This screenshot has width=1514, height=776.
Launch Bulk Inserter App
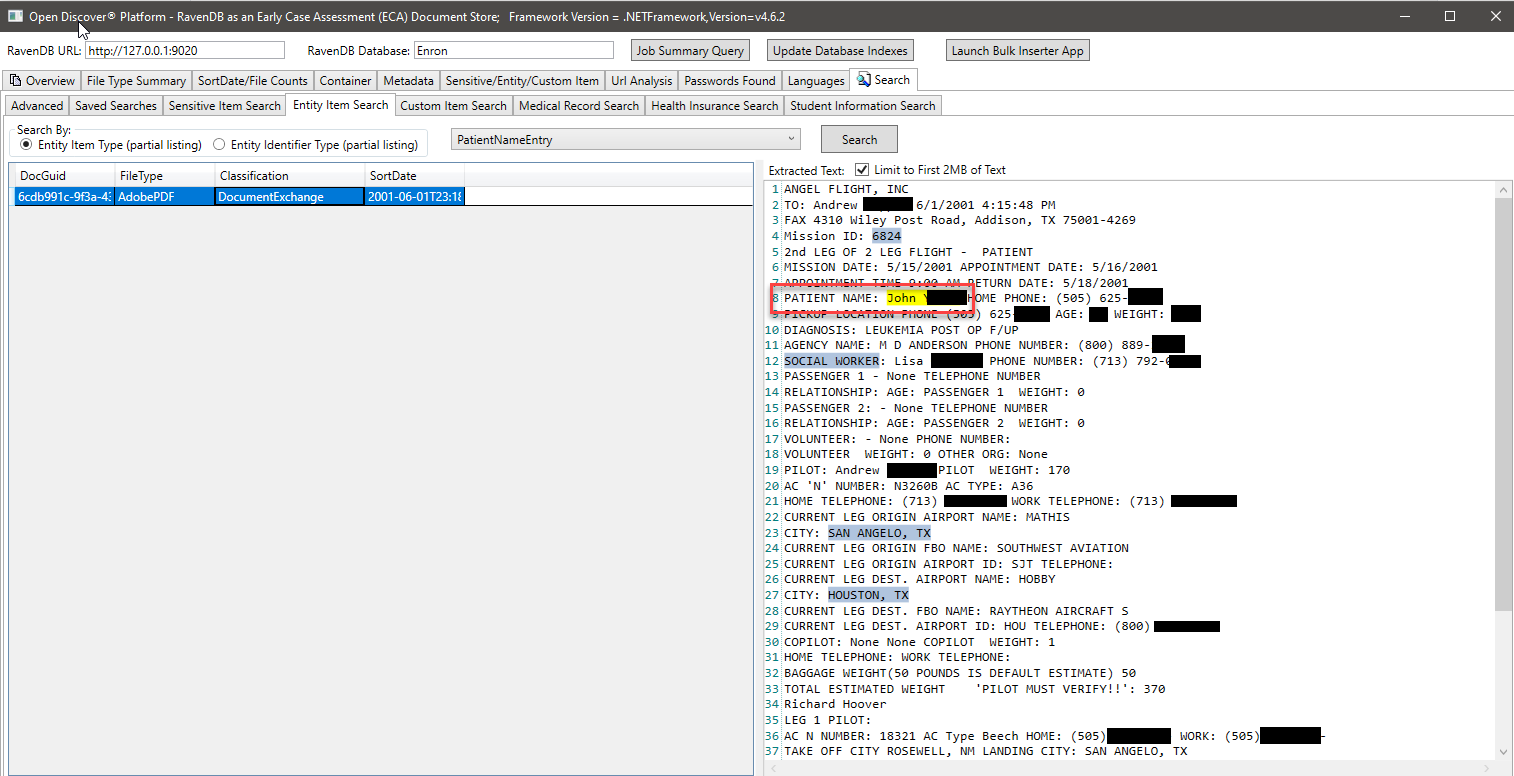[x=1017, y=51]
